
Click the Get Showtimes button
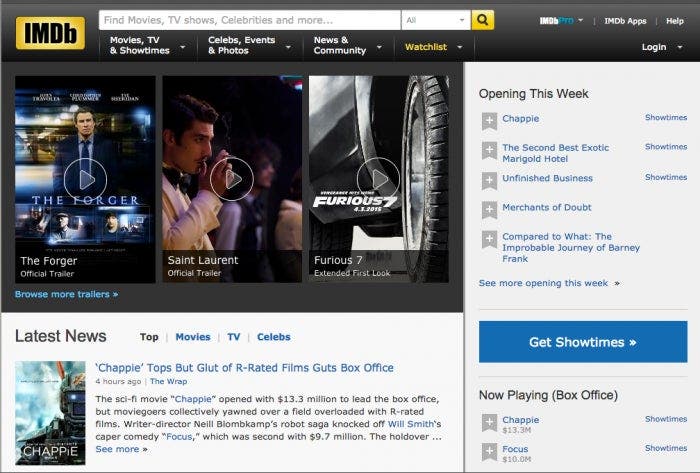click(x=583, y=342)
